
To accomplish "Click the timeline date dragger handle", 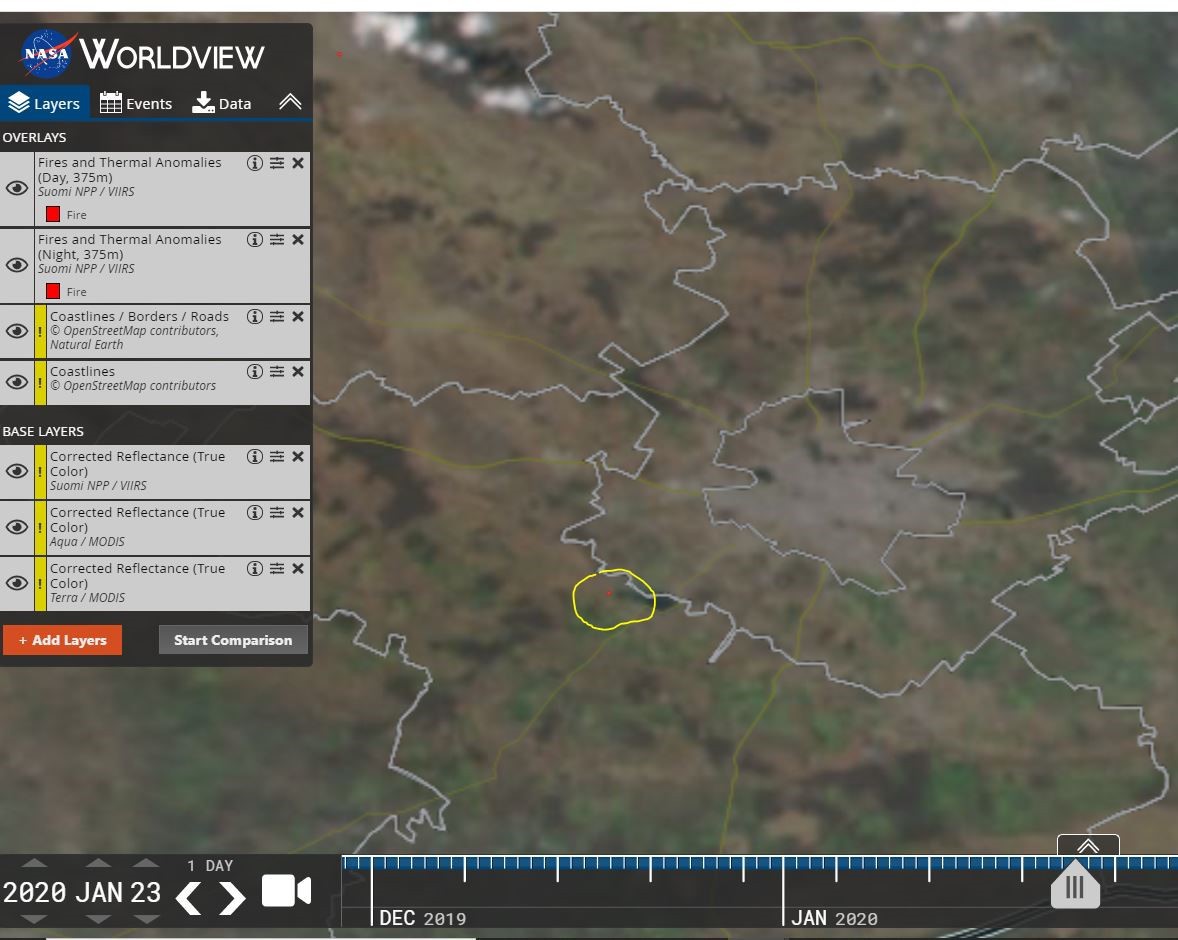I will pyautogui.click(x=1075, y=885).
